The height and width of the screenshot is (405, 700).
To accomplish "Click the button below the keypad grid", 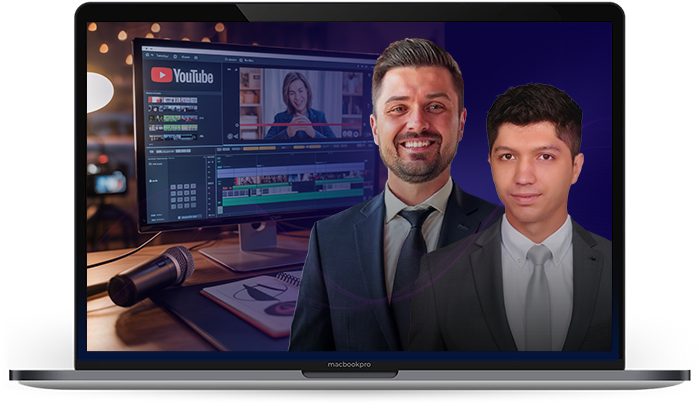I will pyautogui.click(x=187, y=215).
